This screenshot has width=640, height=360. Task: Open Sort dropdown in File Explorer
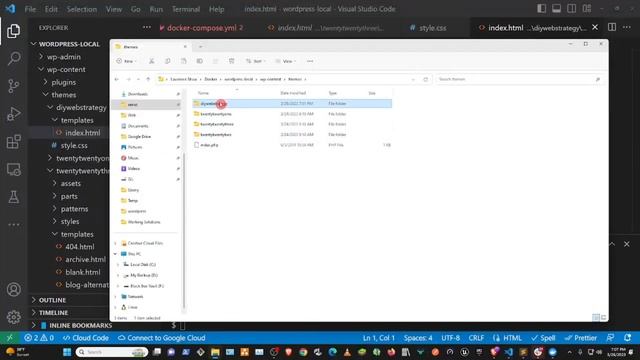pos(255,61)
